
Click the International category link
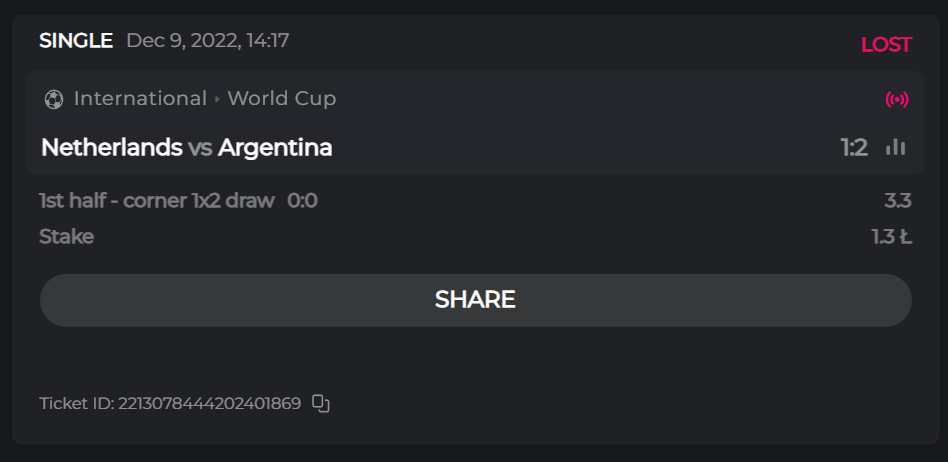[140, 99]
